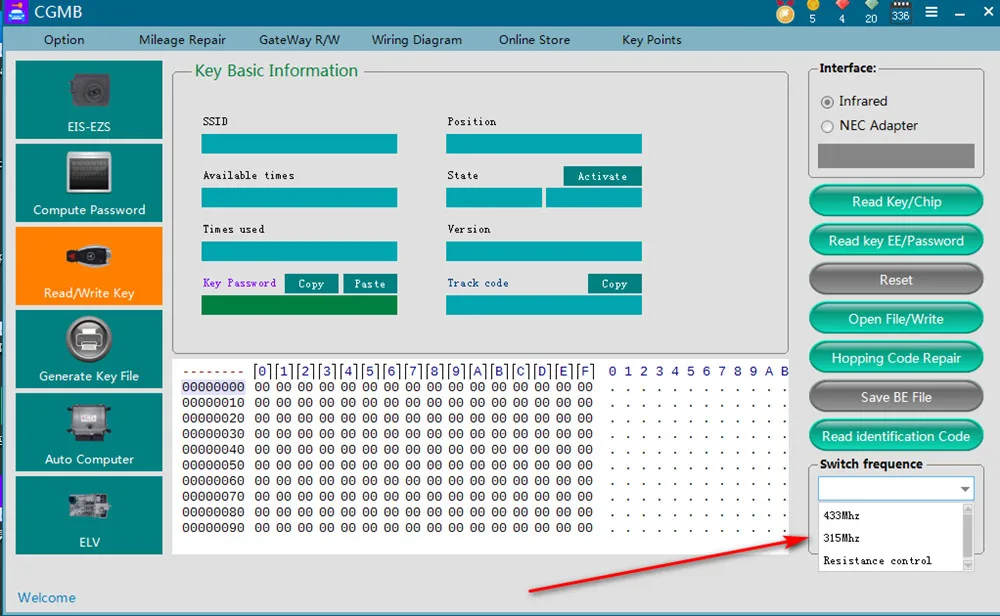Click the gold medal coin icon
1000x616 pixels.
[785, 13]
